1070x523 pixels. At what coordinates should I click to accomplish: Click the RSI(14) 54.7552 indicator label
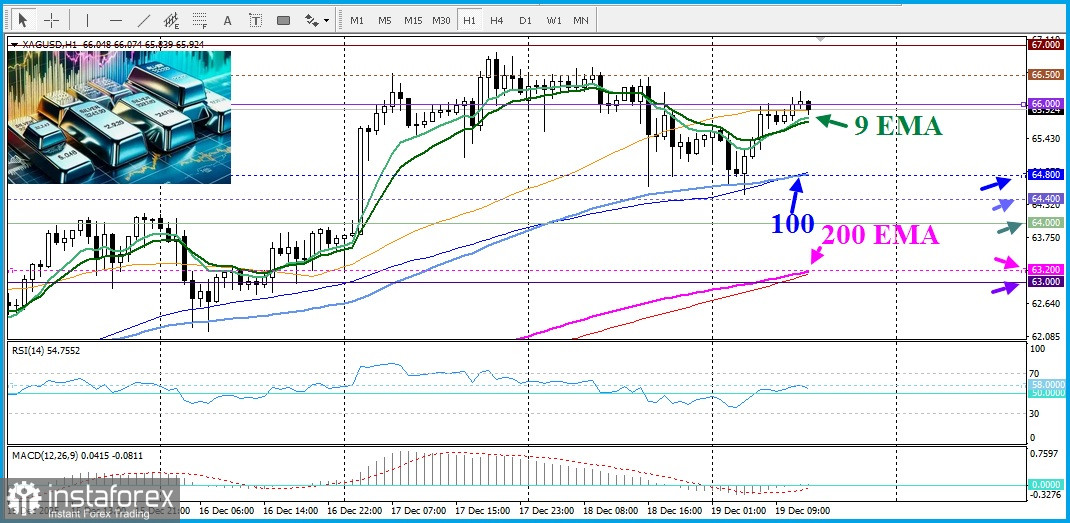48,350
